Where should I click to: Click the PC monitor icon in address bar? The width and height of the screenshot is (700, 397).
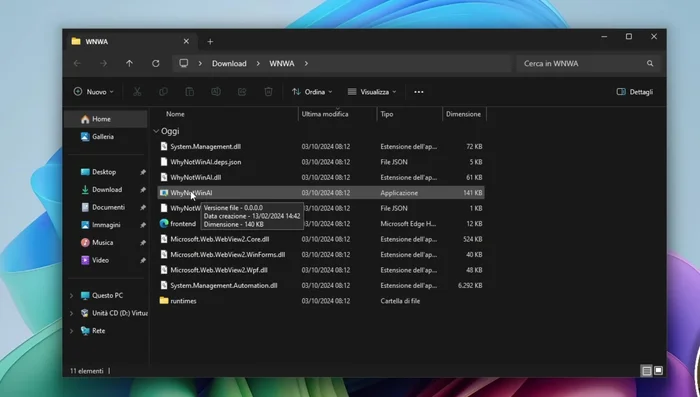click(183, 63)
